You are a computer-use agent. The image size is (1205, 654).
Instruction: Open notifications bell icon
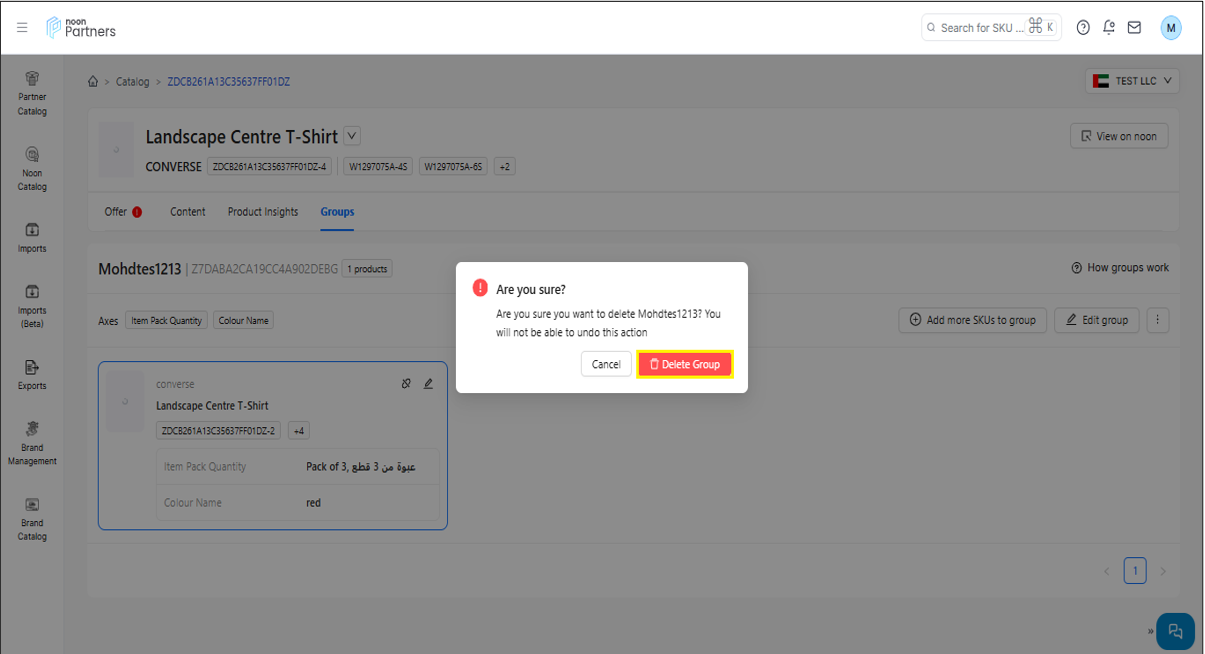(x=1109, y=28)
